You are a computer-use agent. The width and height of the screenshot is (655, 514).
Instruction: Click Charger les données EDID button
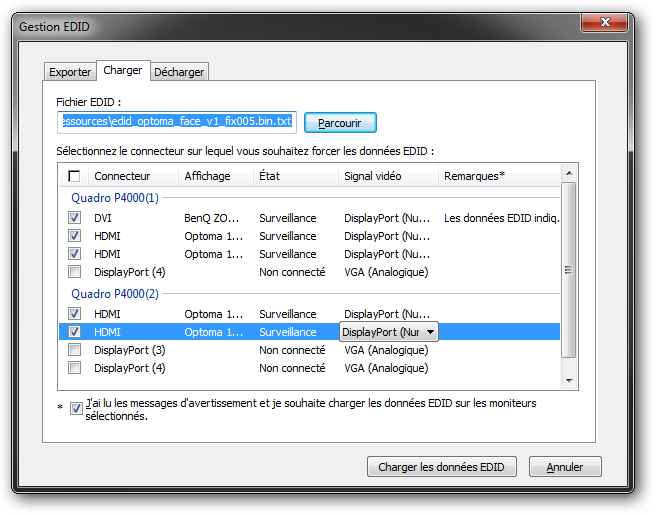pos(441,467)
